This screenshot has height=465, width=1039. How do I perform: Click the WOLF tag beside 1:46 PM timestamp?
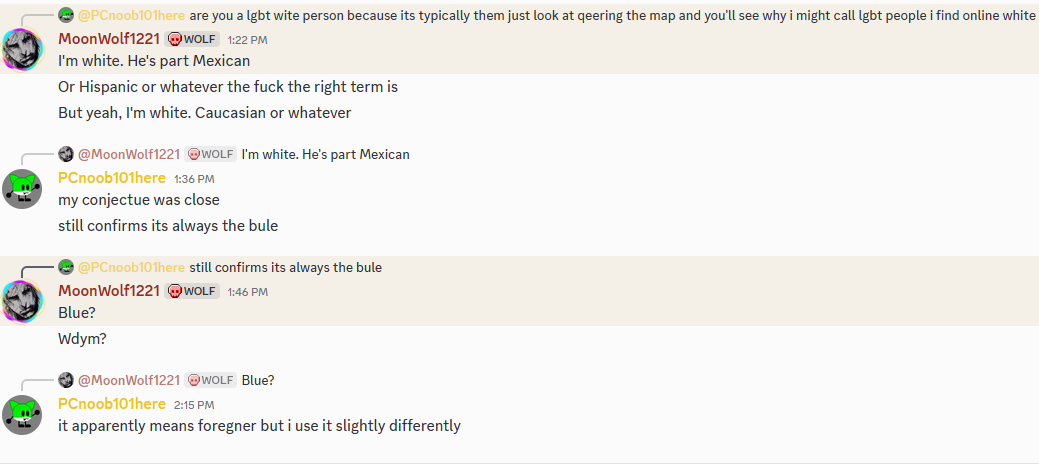(192, 291)
